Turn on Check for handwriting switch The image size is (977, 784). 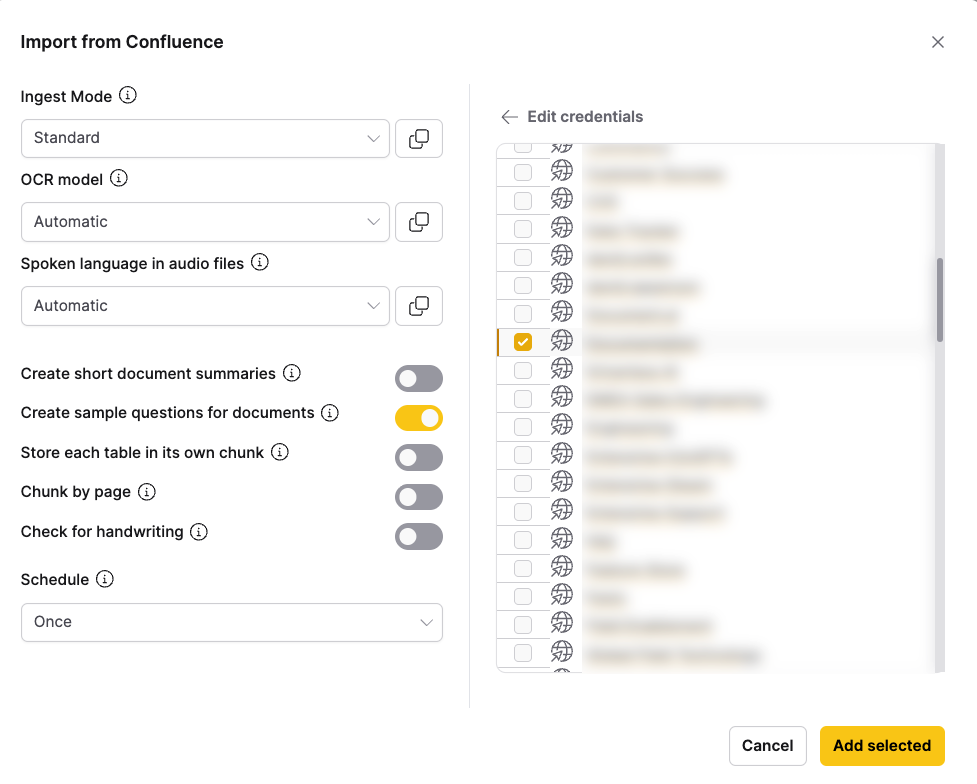[x=418, y=537]
